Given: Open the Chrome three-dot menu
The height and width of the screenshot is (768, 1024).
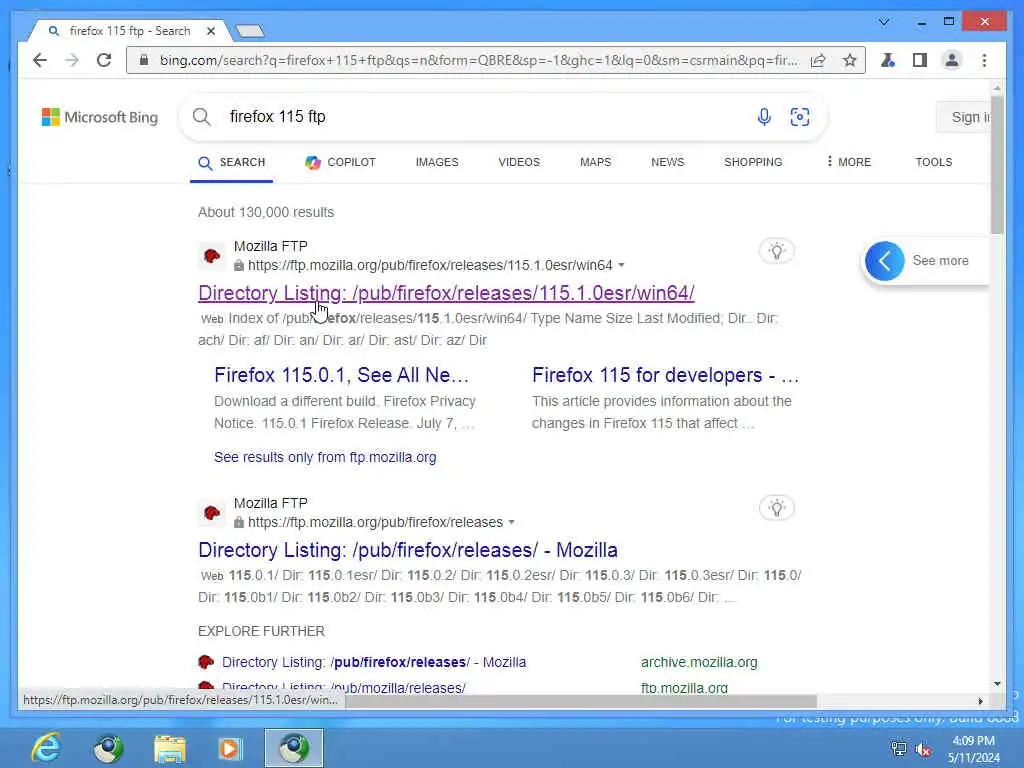Looking at the screenshot, I should tap(984, 61).
